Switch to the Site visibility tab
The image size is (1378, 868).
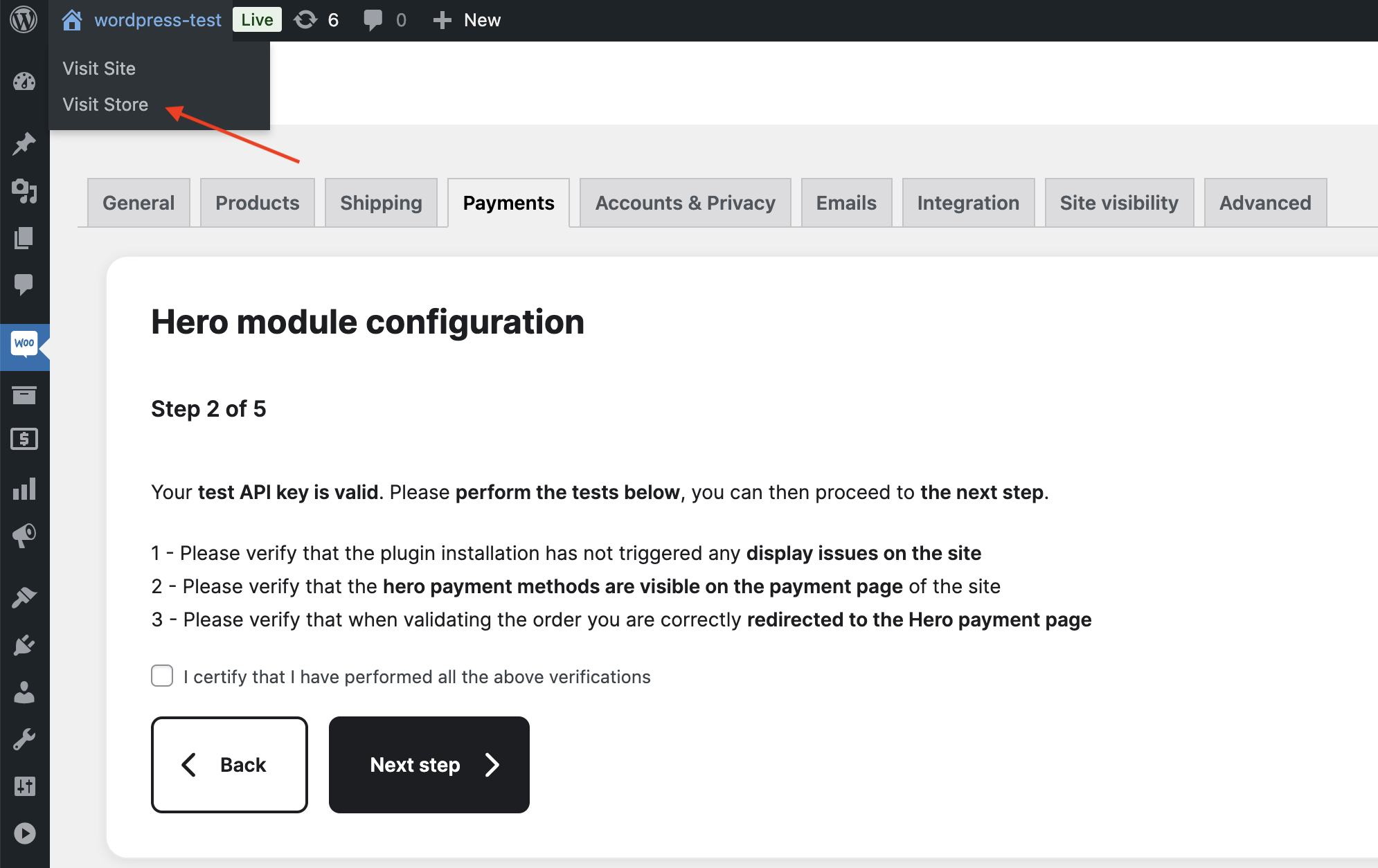click(1118, 203)
